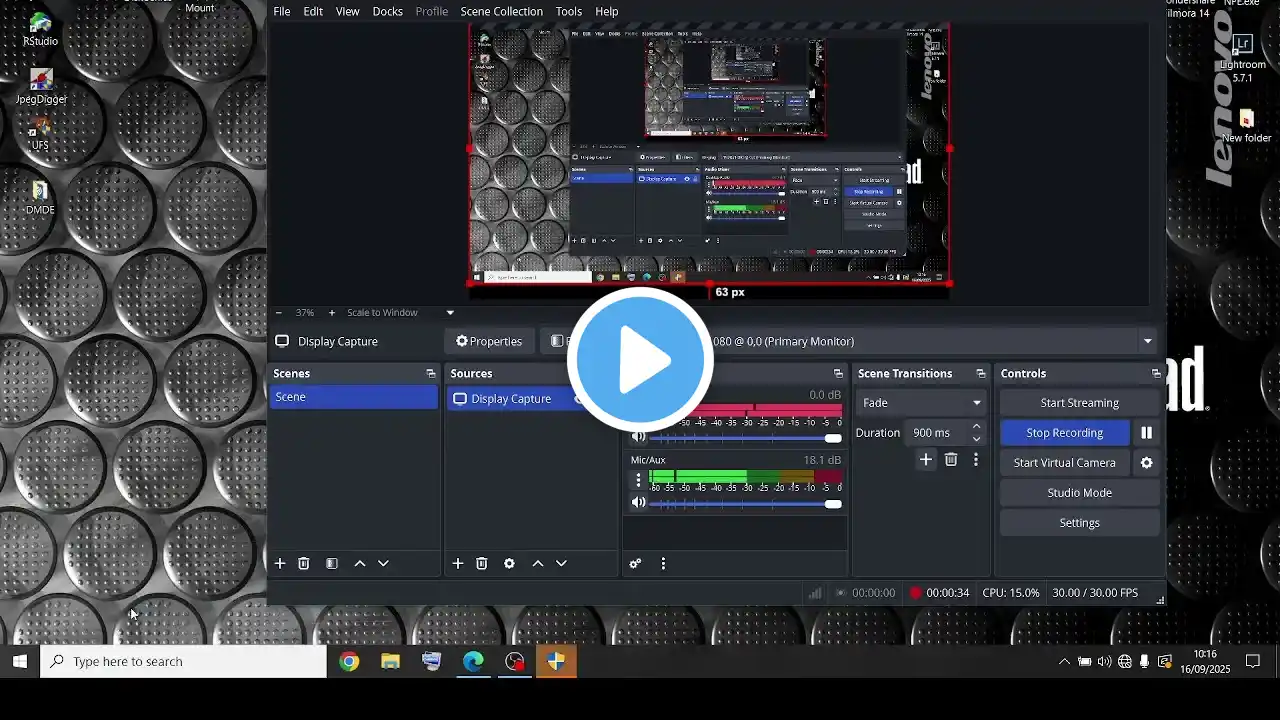
Task: Mute the Desktop Audio speaker icon
Action: [x=638, y=437]
